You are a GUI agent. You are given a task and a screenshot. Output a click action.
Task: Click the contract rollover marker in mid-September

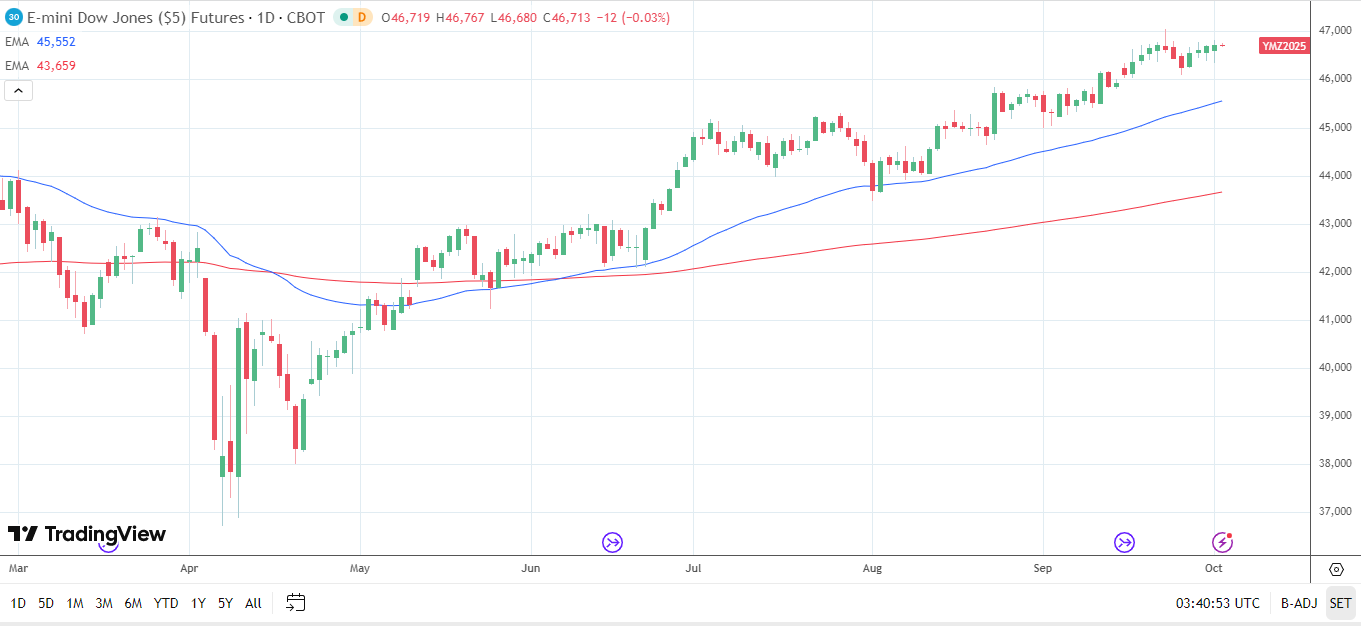pyautogui.click(x=1125, y=542)
